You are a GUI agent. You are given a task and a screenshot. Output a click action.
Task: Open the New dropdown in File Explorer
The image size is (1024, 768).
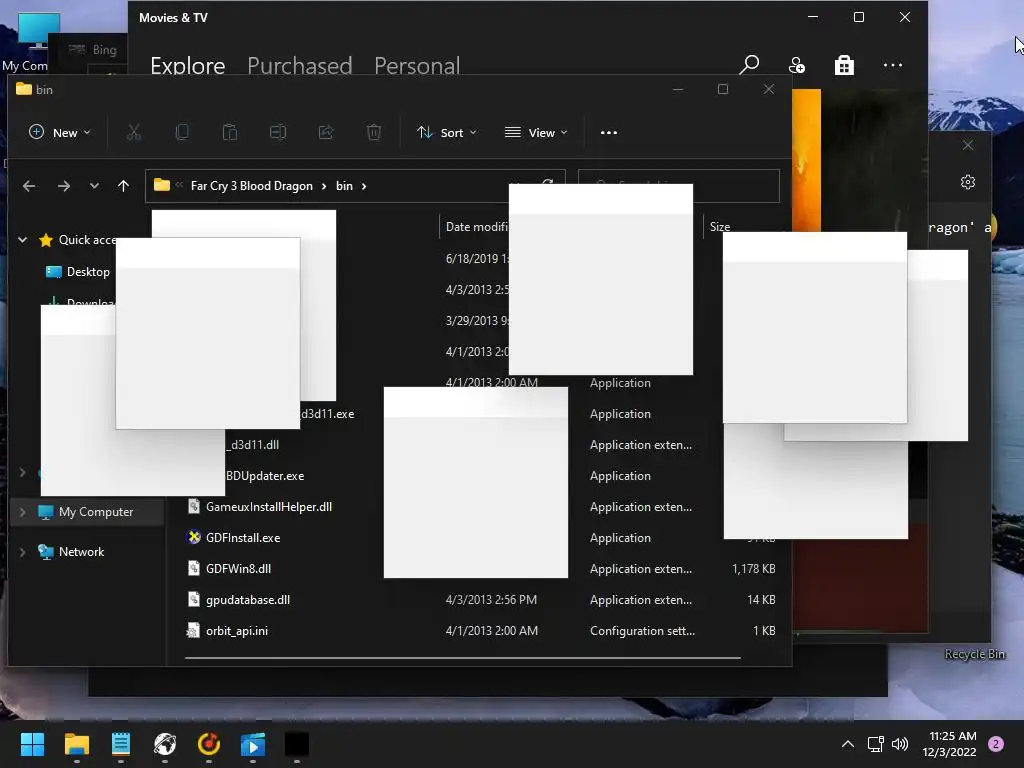click(59, 133)
